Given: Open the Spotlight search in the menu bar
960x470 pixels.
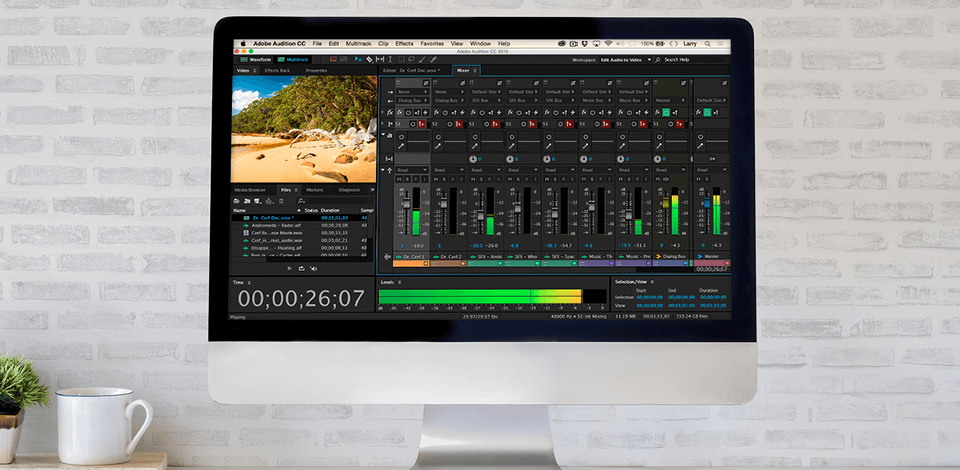Looking at the screenshot, I should (x=708, y=44).
